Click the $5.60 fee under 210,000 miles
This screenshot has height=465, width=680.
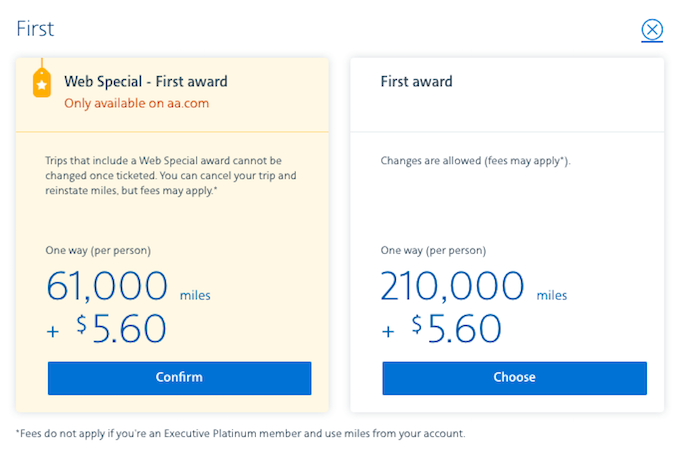[x=456, y=329]
